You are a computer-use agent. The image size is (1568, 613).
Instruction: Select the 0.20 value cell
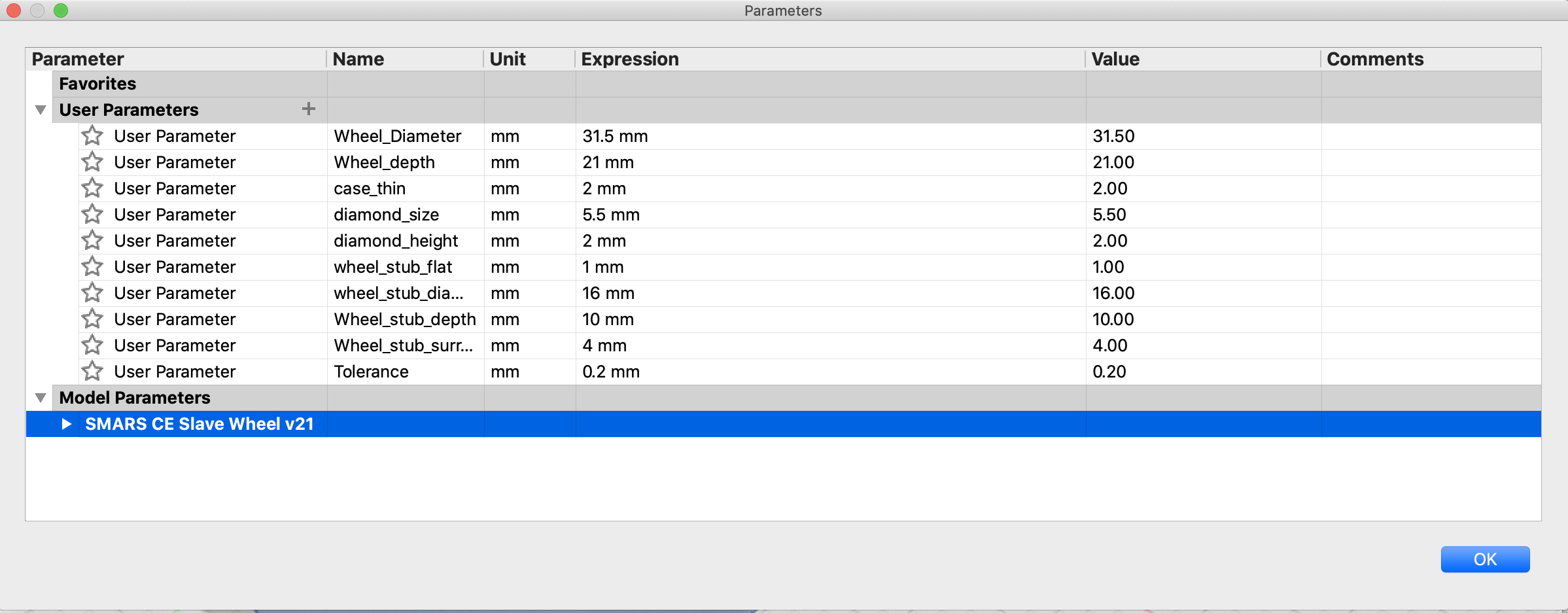click(1204, 372)
